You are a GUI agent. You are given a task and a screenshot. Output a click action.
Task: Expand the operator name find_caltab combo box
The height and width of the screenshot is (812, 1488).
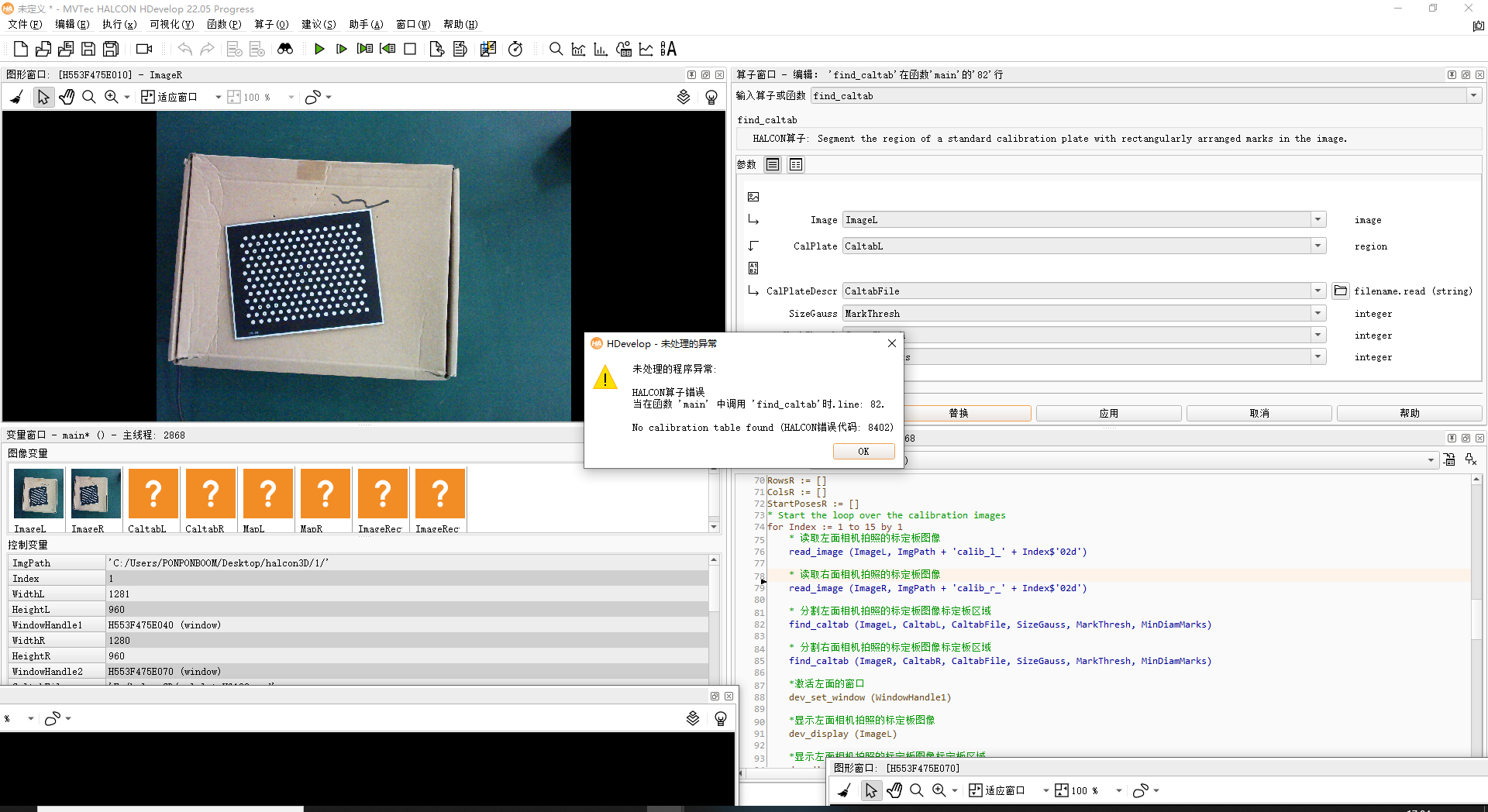pos(1473,95)
